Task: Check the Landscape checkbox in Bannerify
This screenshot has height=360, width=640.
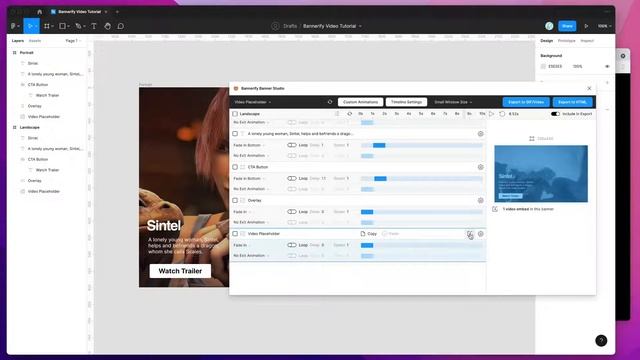Action: tap(235, 114)
